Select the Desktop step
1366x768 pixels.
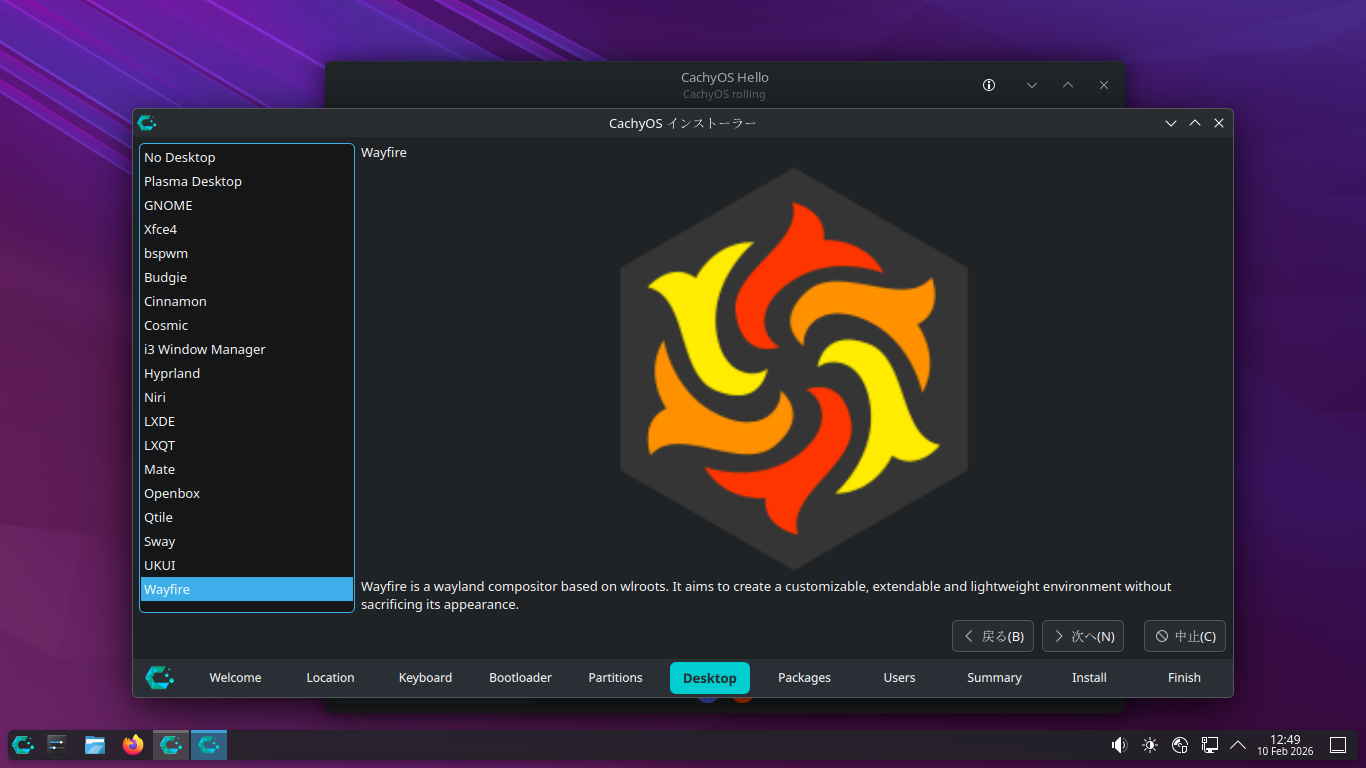[x=710, y=678]
